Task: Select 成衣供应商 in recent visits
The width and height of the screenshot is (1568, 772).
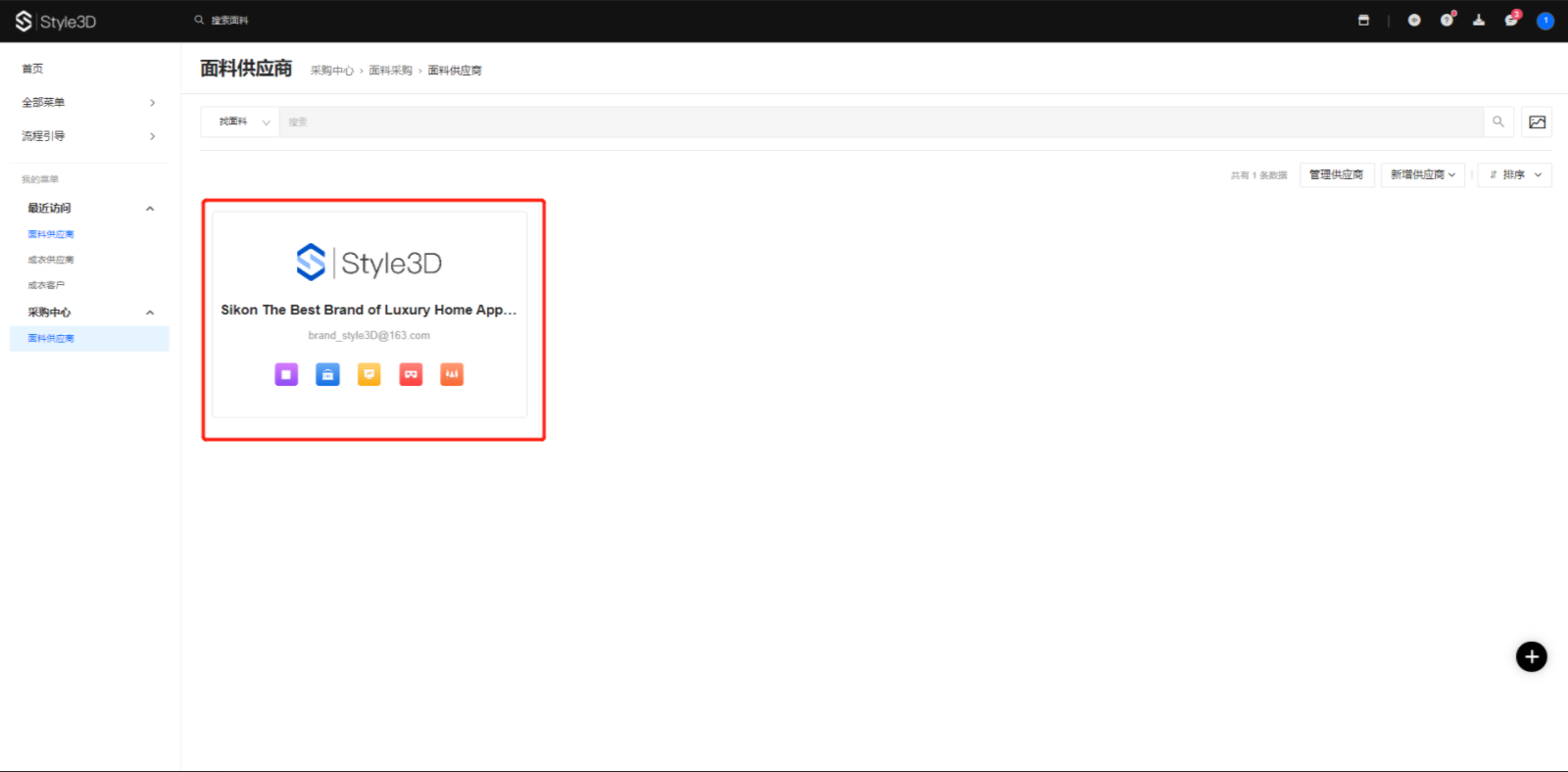Action: pos(51,260)
